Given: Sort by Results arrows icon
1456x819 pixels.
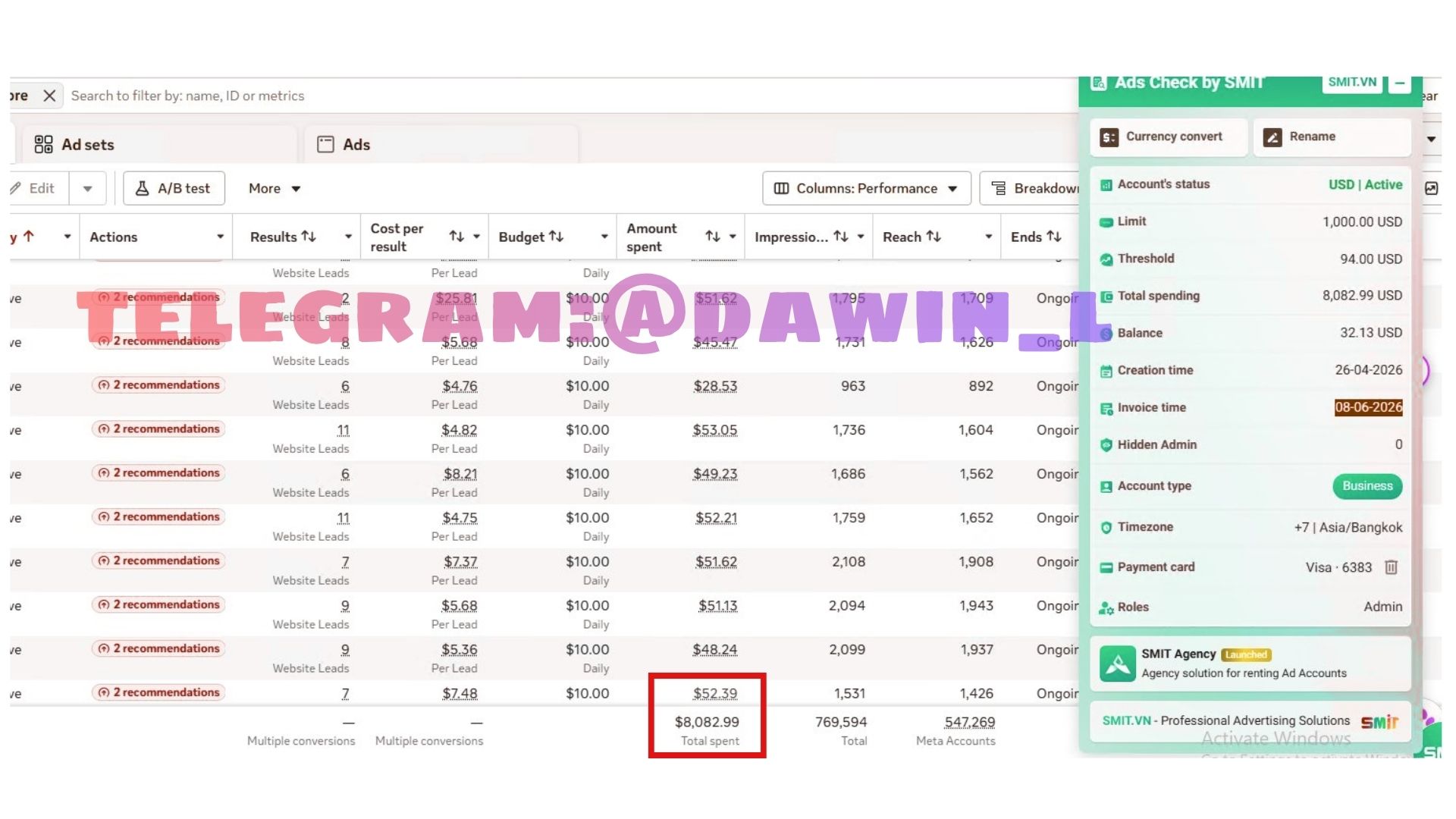Looking at the screenshot, I should coord(309,237).
